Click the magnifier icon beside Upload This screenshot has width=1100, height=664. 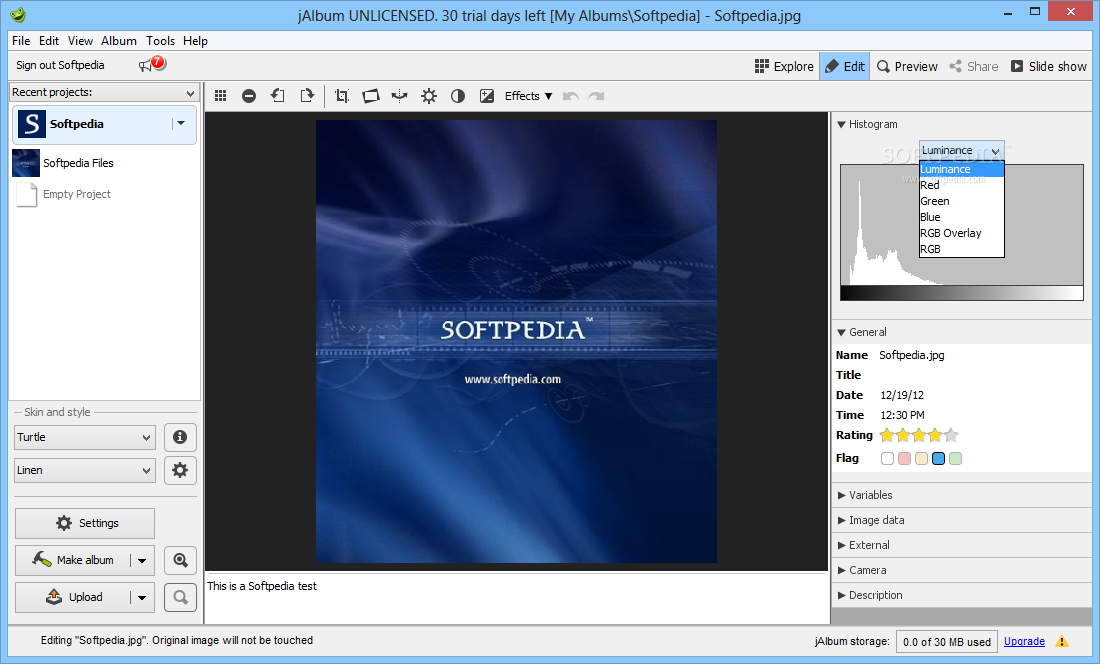pos(180,597)
